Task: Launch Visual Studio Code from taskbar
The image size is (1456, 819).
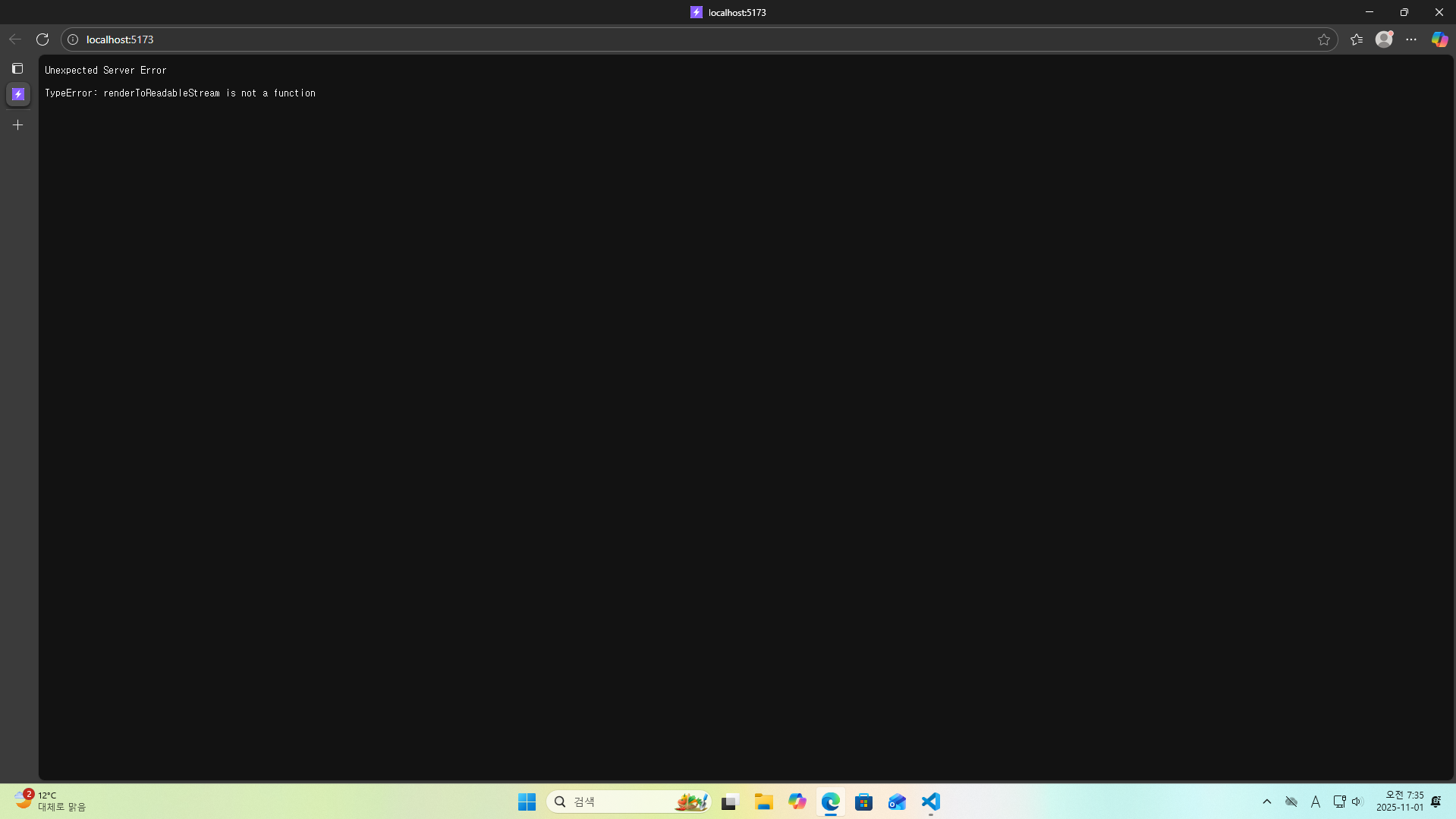Action: 931,802
